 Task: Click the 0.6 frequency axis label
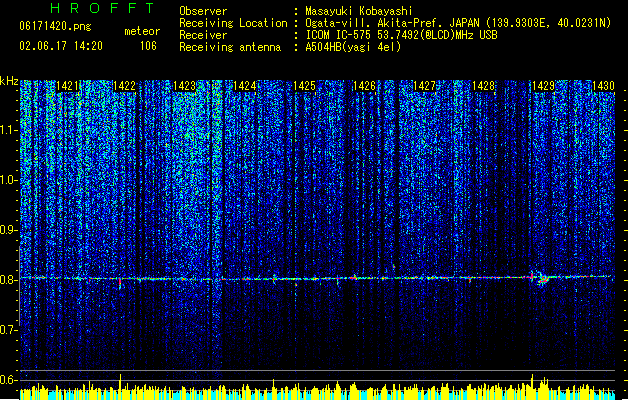9,380
